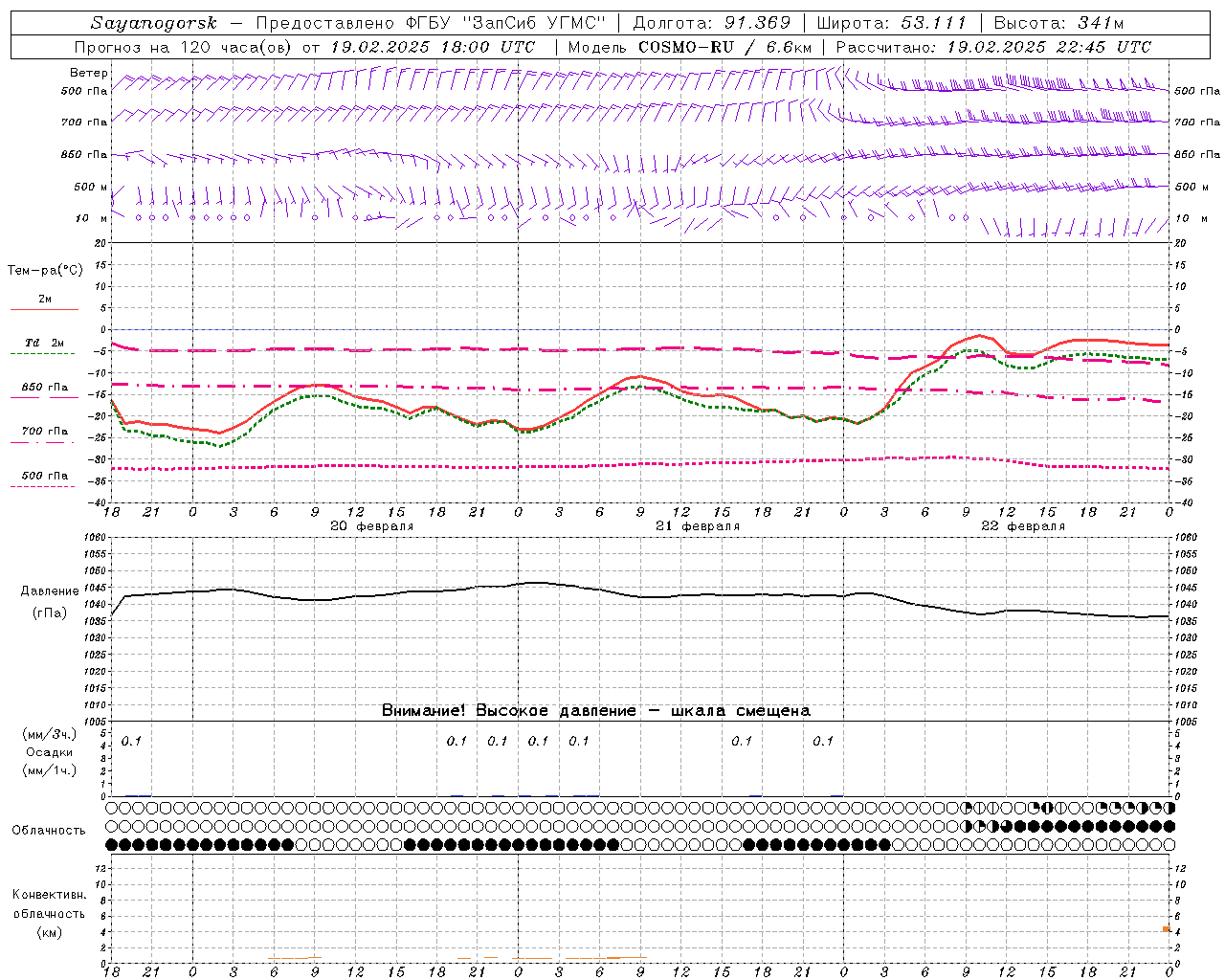Viewport: 1225px width, 980px height.
Task: Click the Давление pressure panel label
Action: (x=50, y=591)
